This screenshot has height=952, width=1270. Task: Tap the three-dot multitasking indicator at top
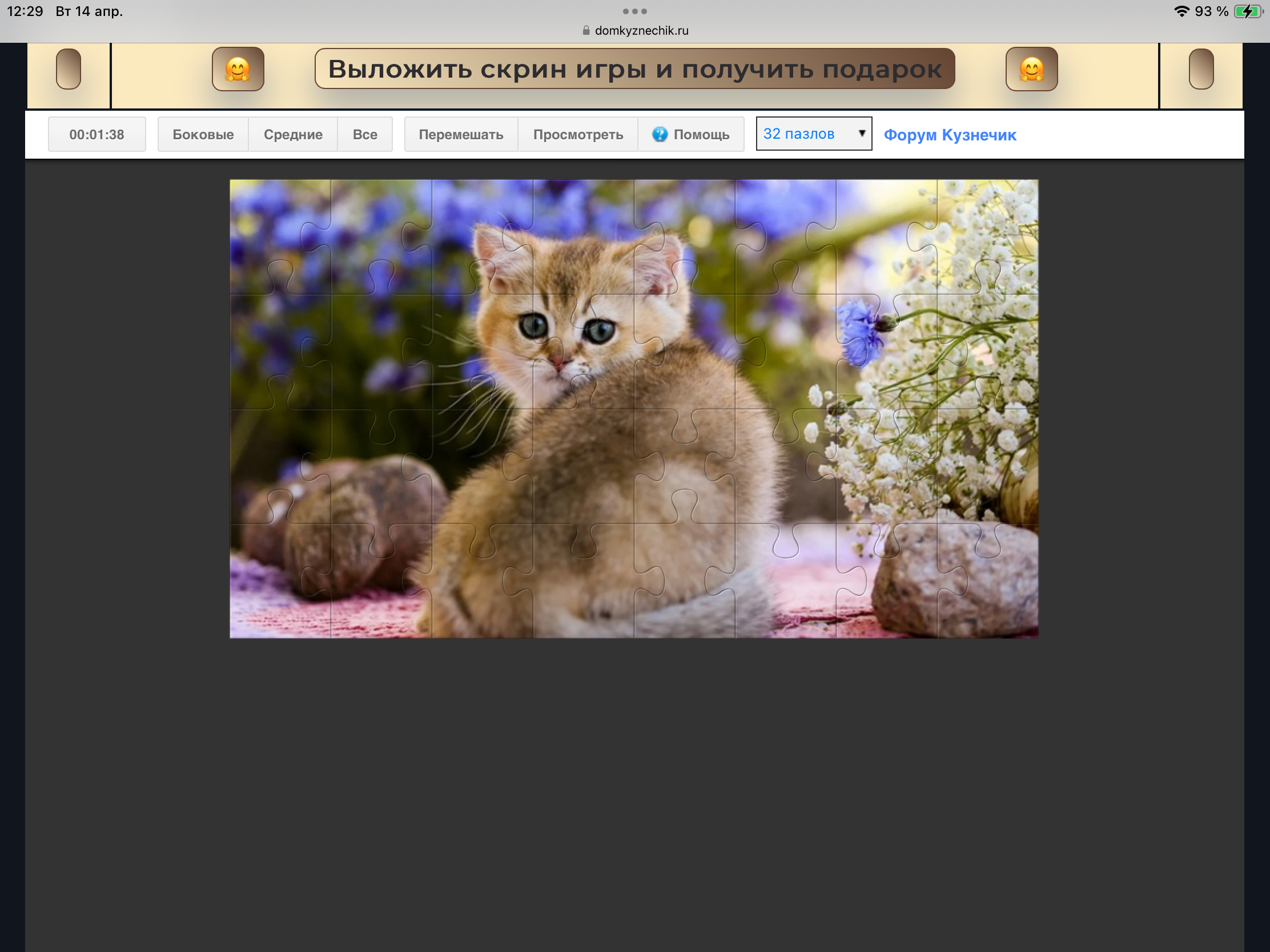634,11
